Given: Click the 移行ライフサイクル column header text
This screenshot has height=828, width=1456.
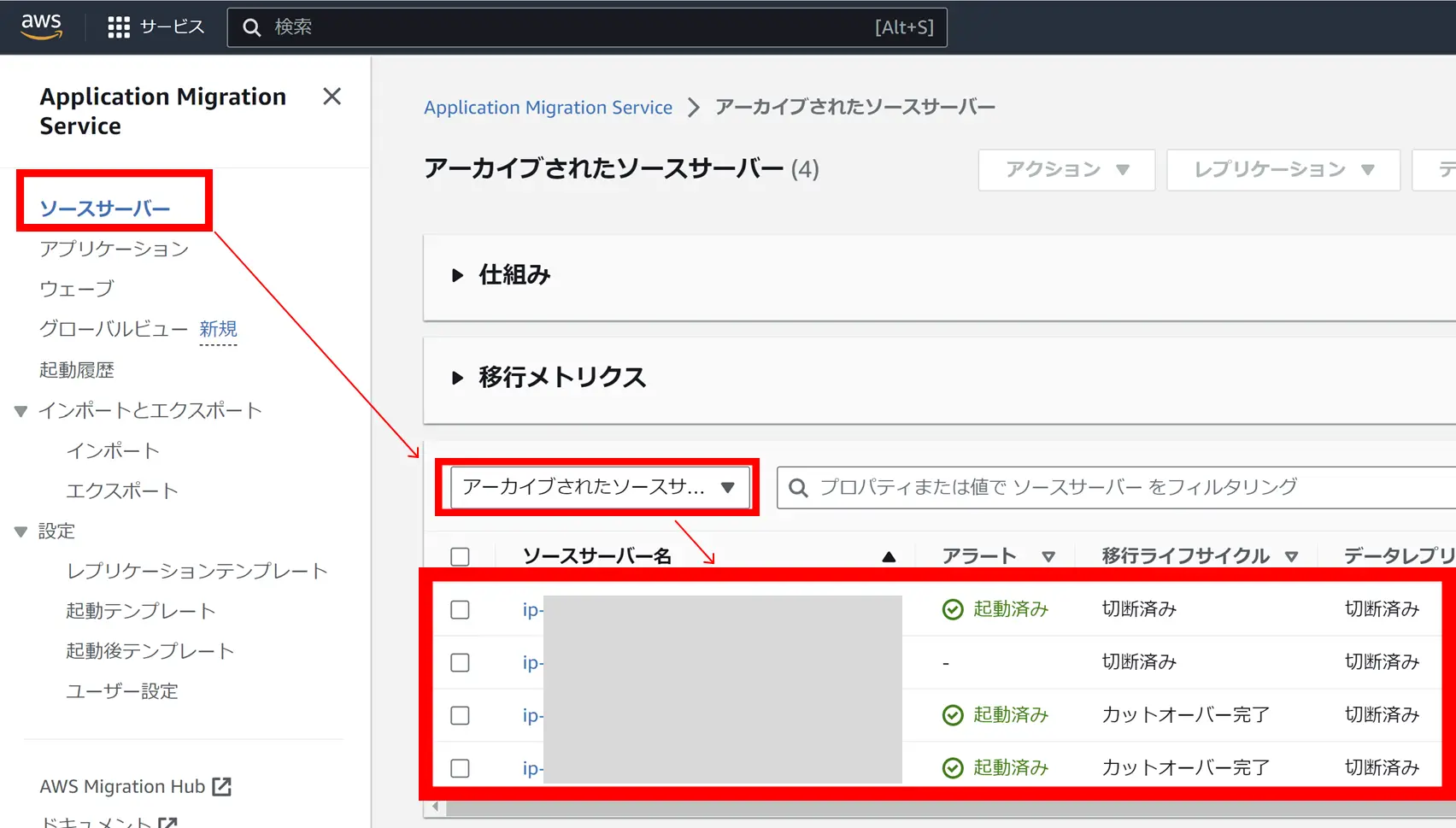Looking at the screenshot, I should (1185, 556).
